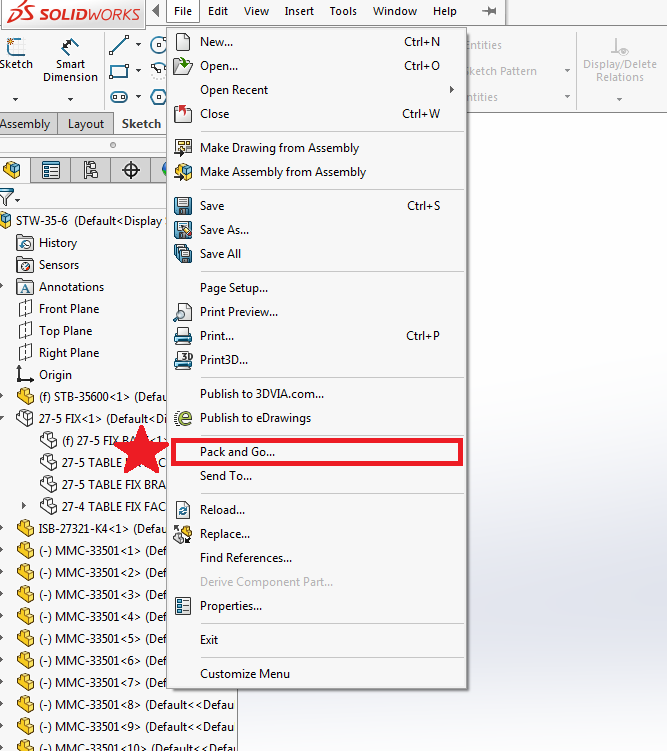Select the Corner Rectangle tool
Image resolution: width=667 pixels, height=751 pixels.
pyautogui.click(x=119, y=71)
